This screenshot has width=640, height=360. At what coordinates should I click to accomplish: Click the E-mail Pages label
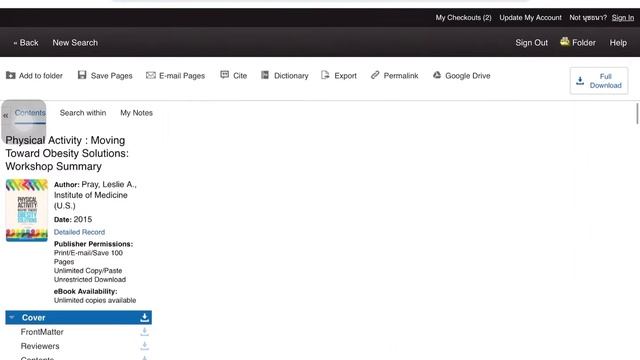182,76
